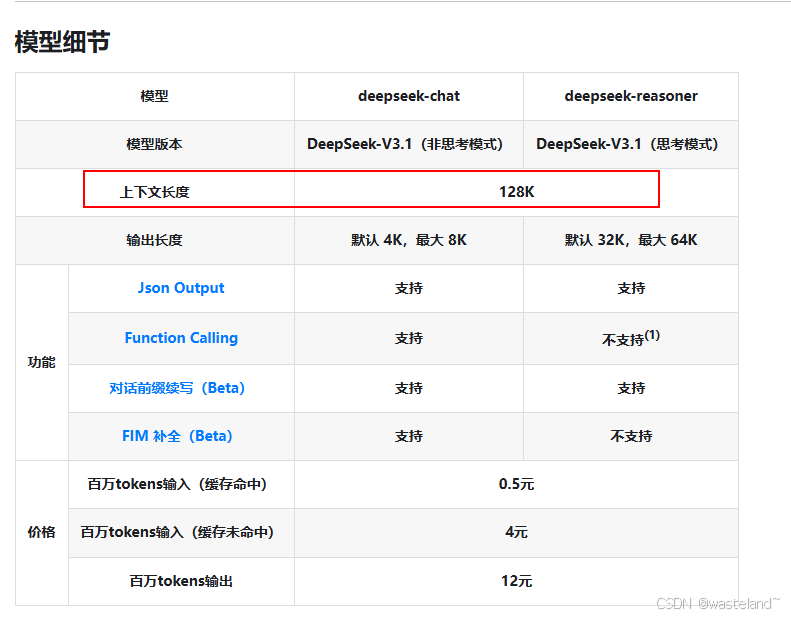Click 百万tokens输入（缓存未命中）label
Screen dimensions: 791x617
(177, 532)
